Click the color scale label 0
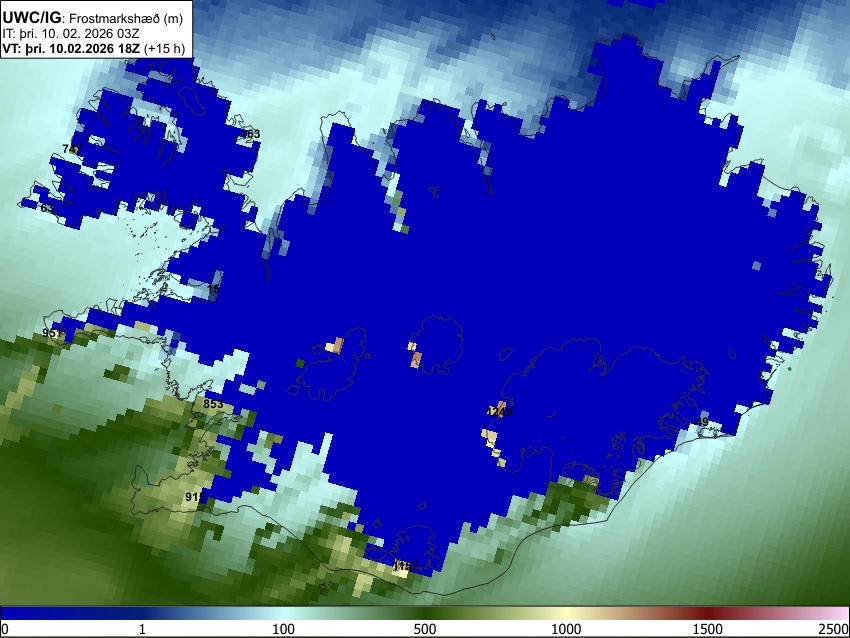The image size is (850, 638). (x=5, y=629)
